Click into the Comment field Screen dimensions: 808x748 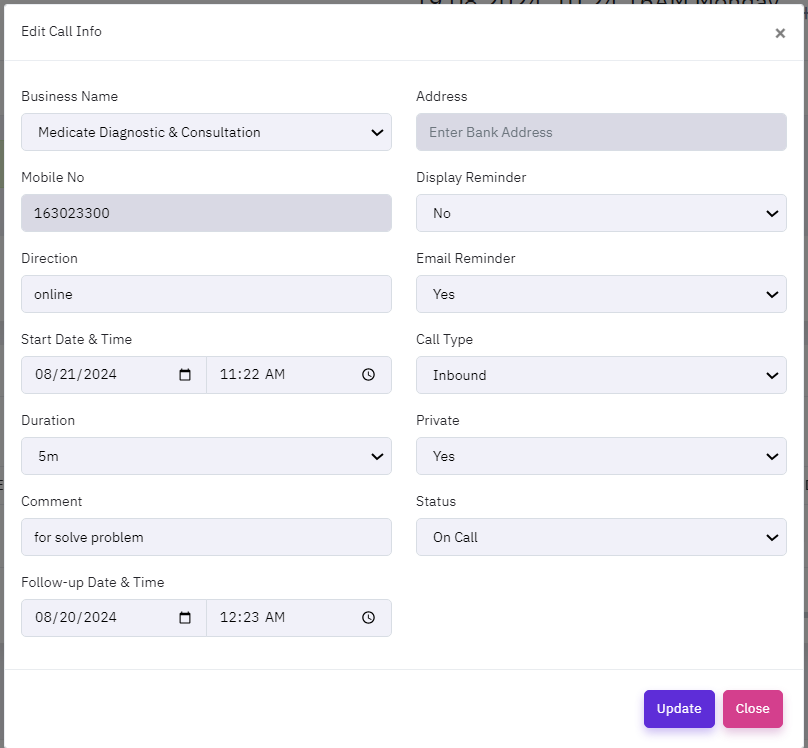(x=206, y=537)
